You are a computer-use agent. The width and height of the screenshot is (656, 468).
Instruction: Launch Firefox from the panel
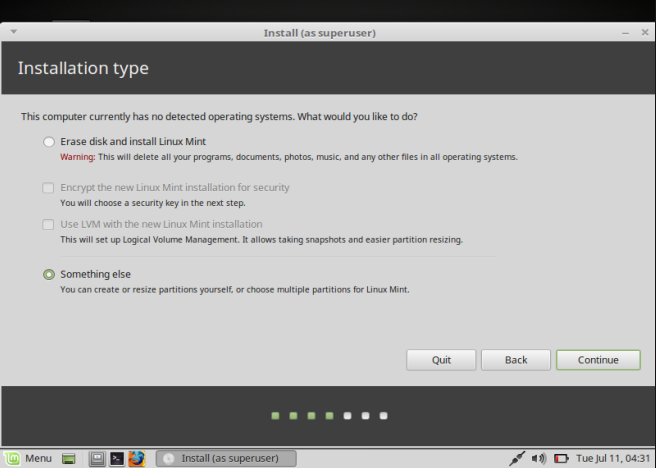click(136, 459)
